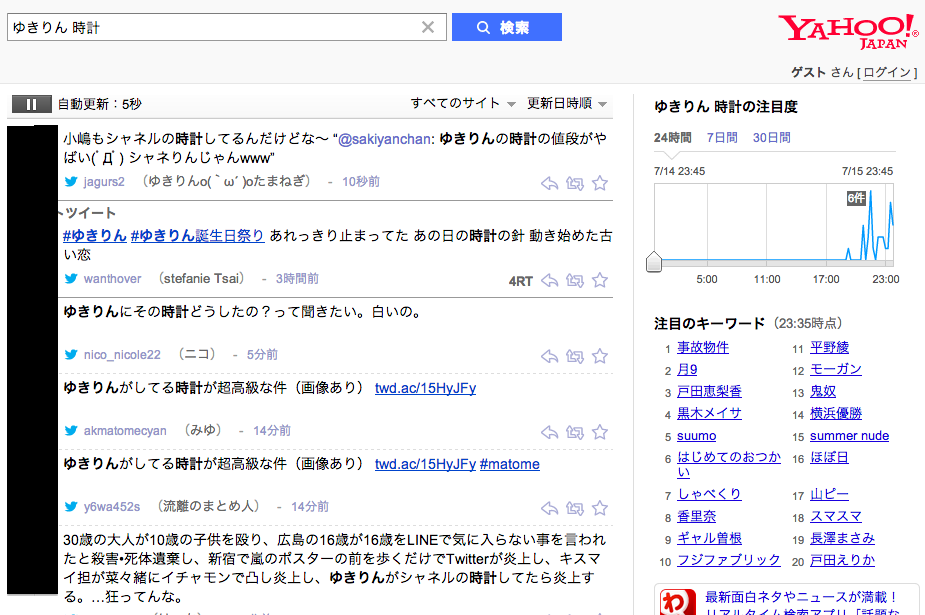925x615 pixels.
Task: Star the wanthover tweet
Action: (x=600, y=281)
